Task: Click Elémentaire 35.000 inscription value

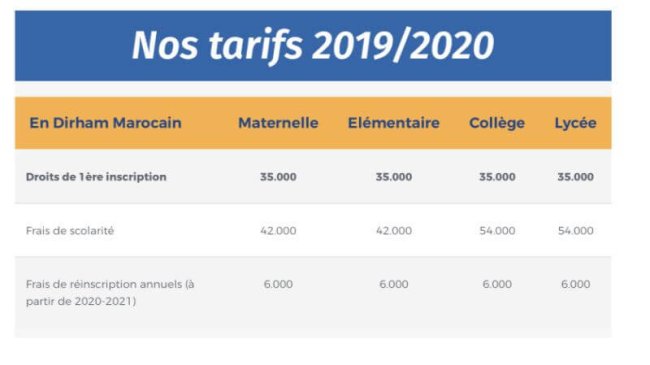Action: 394,177
